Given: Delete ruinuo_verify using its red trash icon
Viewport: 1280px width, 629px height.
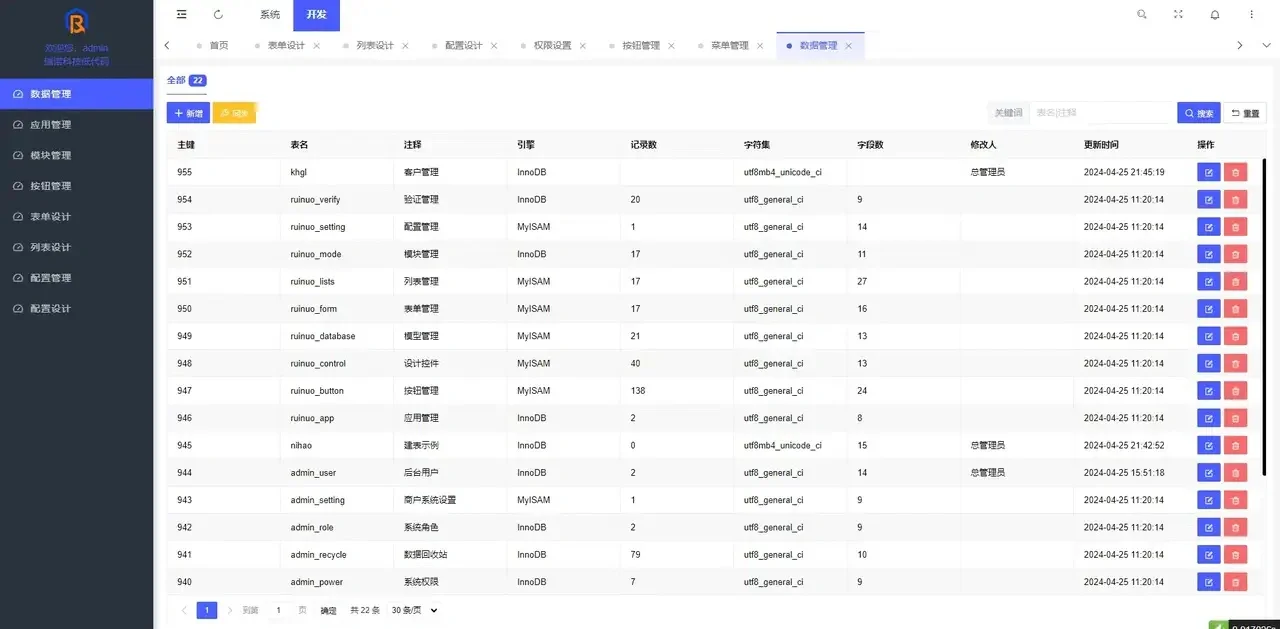Looking at the screenshot, I should coord(1236,199).
